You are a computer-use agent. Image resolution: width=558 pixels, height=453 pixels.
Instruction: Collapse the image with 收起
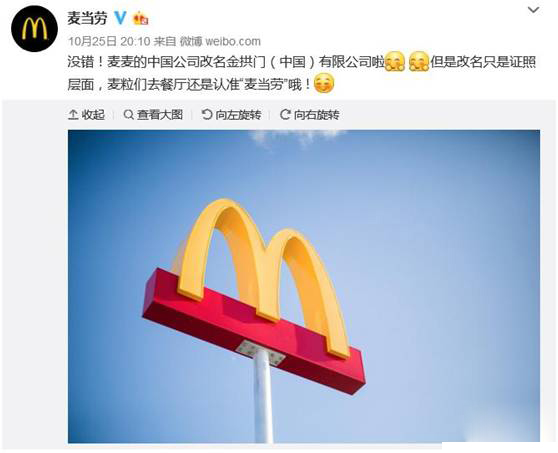coord(86,115)
